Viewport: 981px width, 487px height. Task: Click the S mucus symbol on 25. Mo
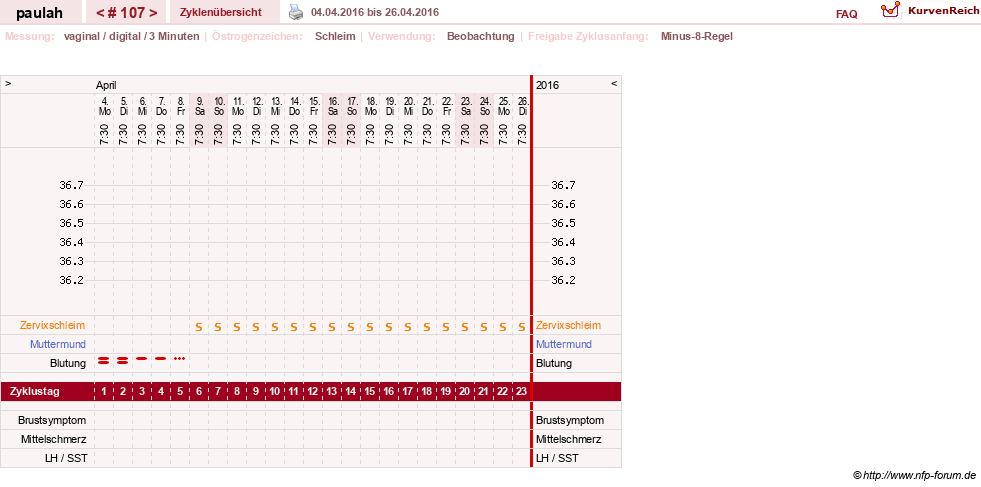pos(502,326)
